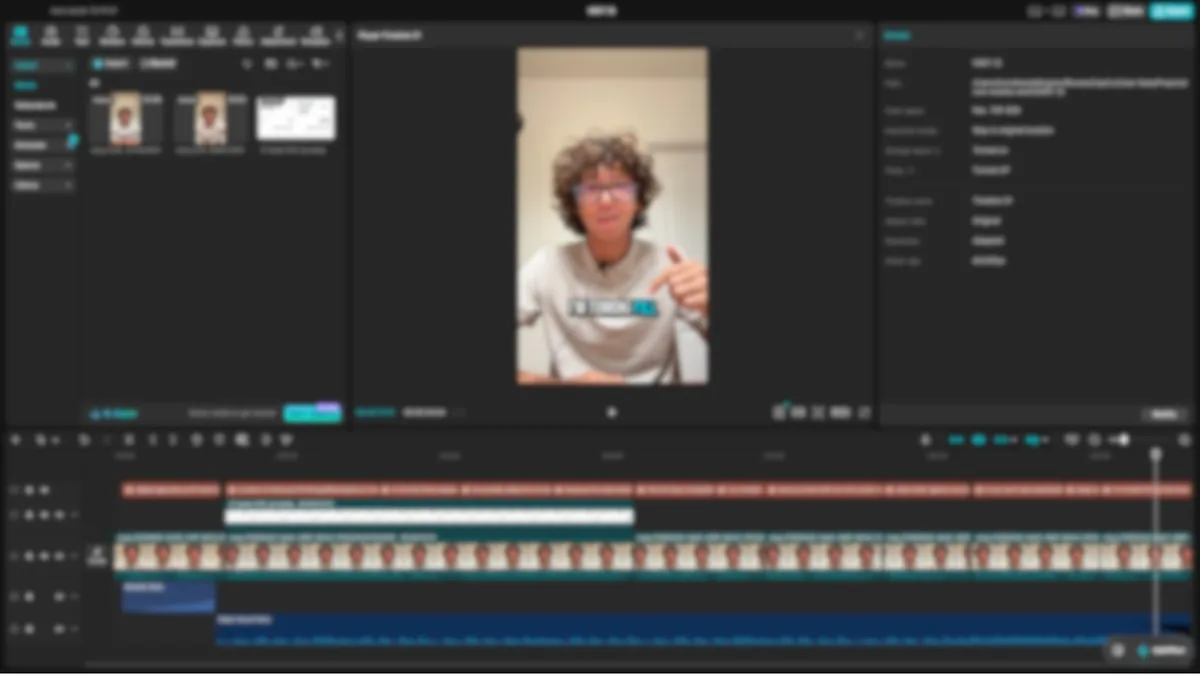Open the Transitions tab in top toolbar
Screen dimensions: 1200x675
coord(177,35)
